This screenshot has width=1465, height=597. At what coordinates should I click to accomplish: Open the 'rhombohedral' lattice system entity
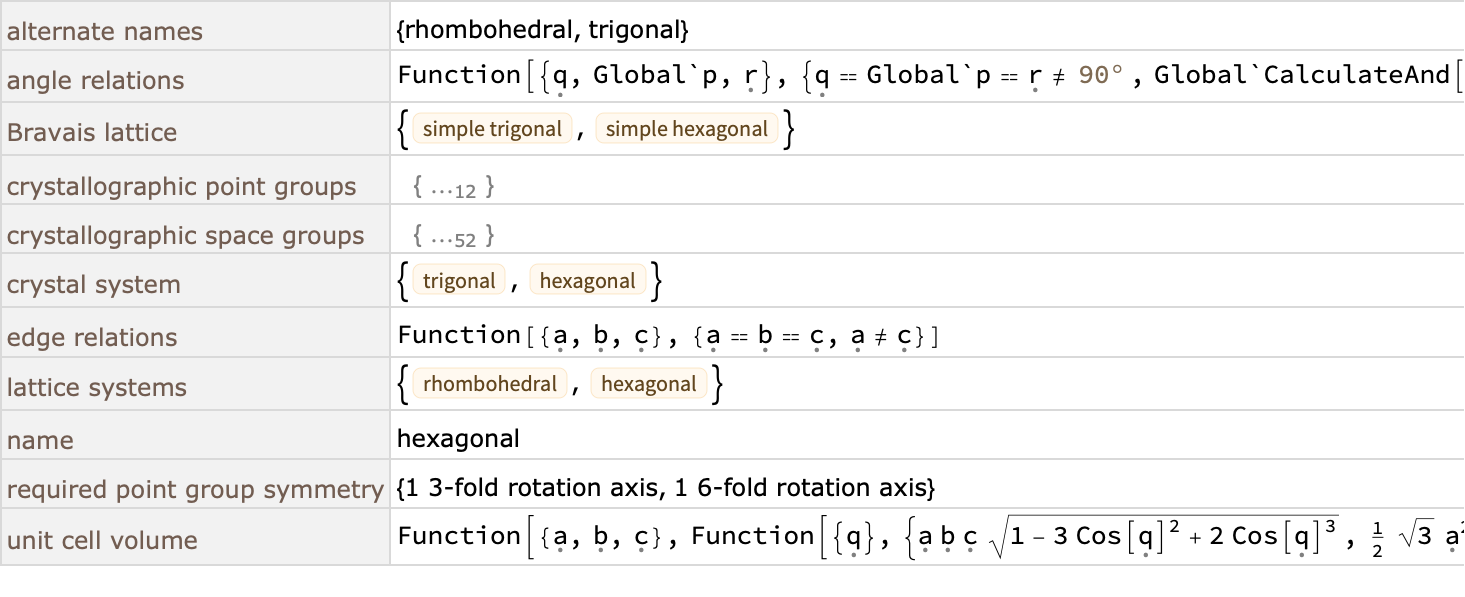[490, 384]
